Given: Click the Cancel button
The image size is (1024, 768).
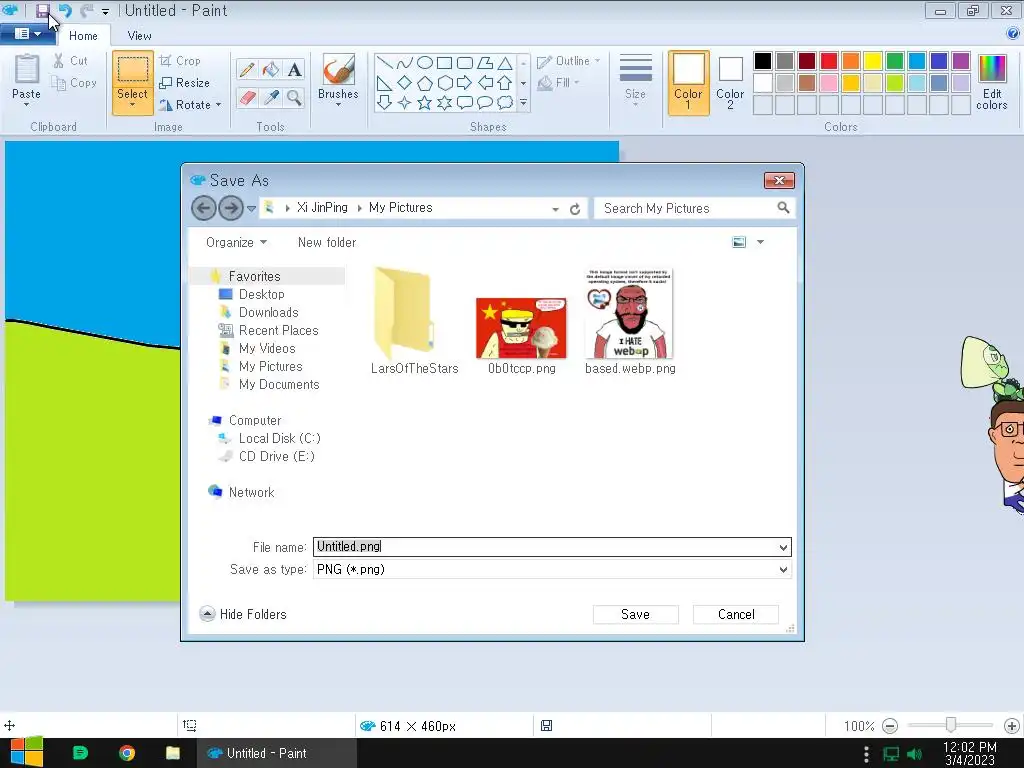Looking at the screenshot, I should [736, 615].
